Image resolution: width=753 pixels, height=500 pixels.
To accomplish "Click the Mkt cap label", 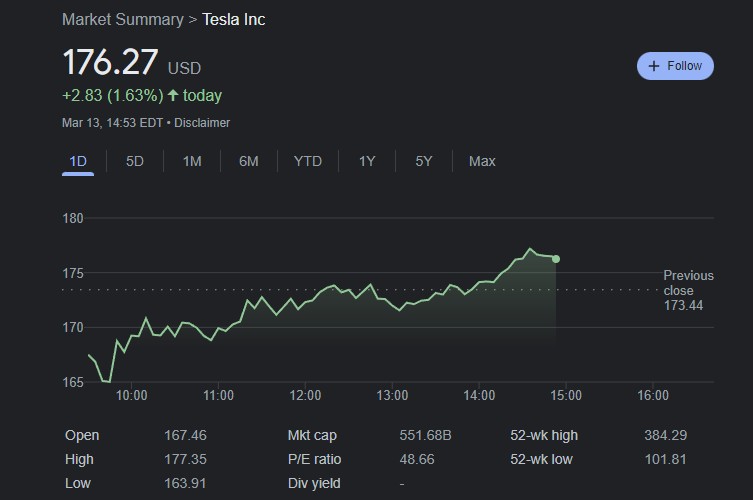I will tap(312, 435).
